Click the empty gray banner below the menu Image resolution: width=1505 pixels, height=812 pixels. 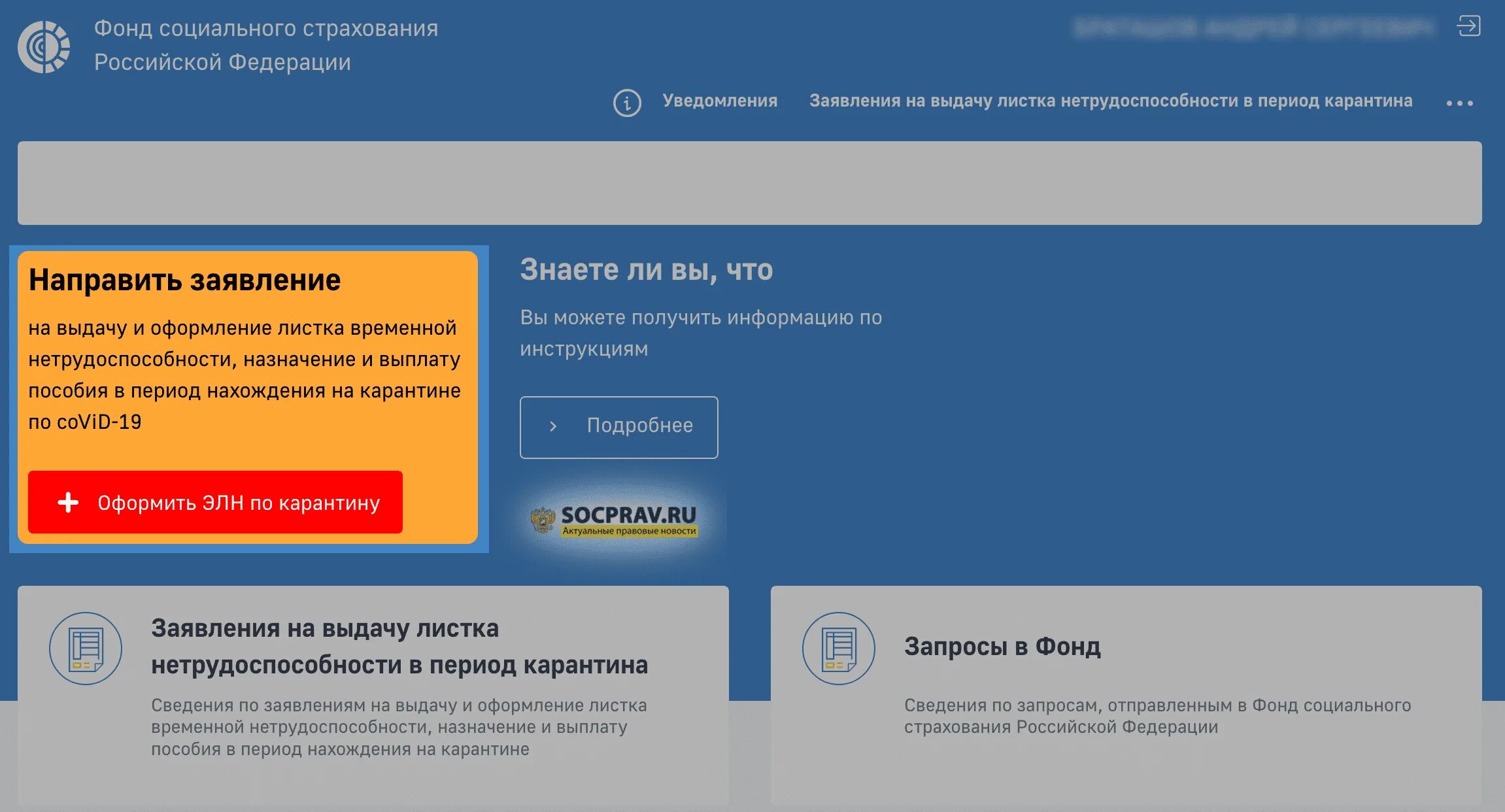coord(749,183)
